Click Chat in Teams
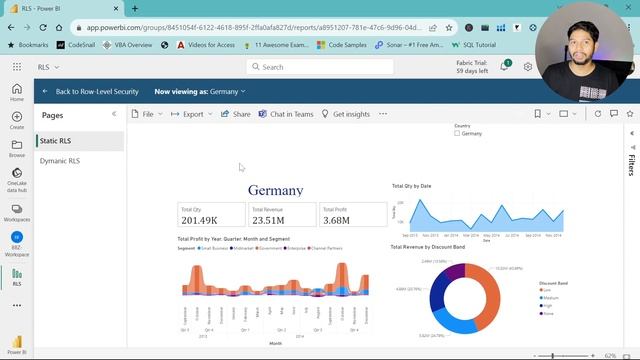 click(x=286, y=114)
